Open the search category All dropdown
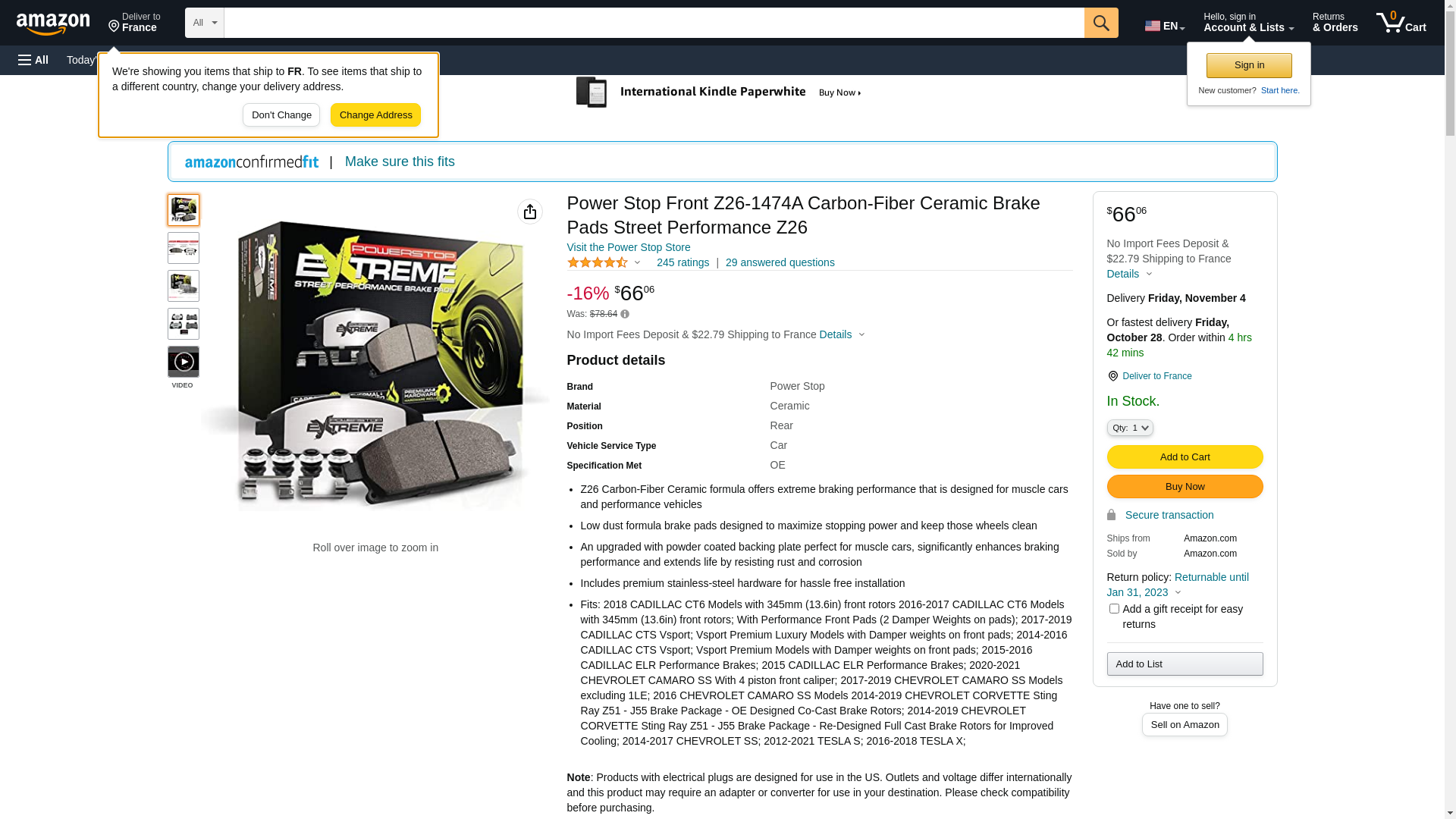The height and width of the screenshot is (819, 1456). [205, 23]
